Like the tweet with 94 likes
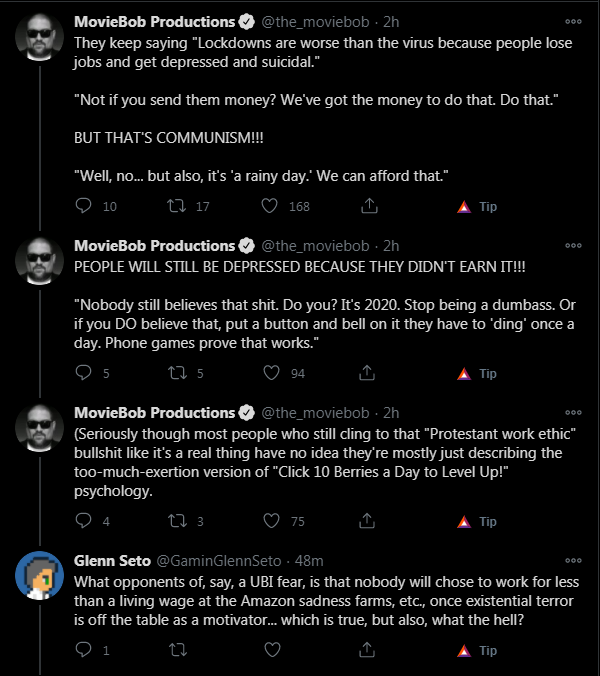 tap(272, 372)
